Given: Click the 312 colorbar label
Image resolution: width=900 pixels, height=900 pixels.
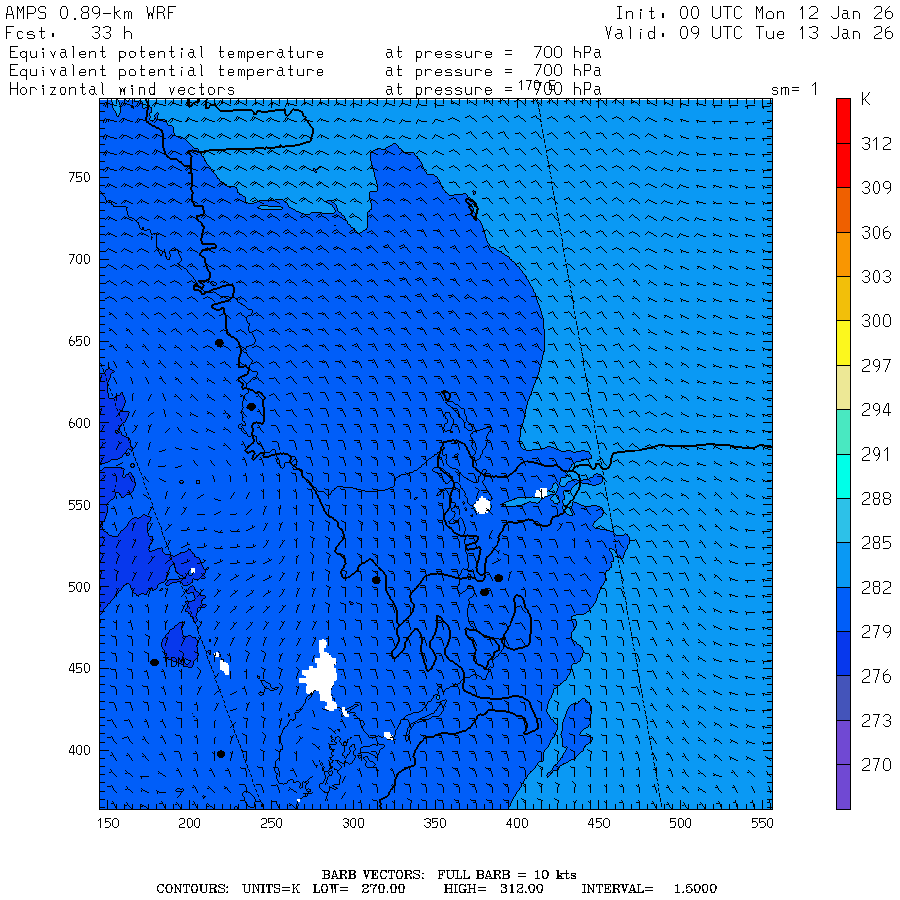Looking at the screenshot, I should tap(876, 143).
